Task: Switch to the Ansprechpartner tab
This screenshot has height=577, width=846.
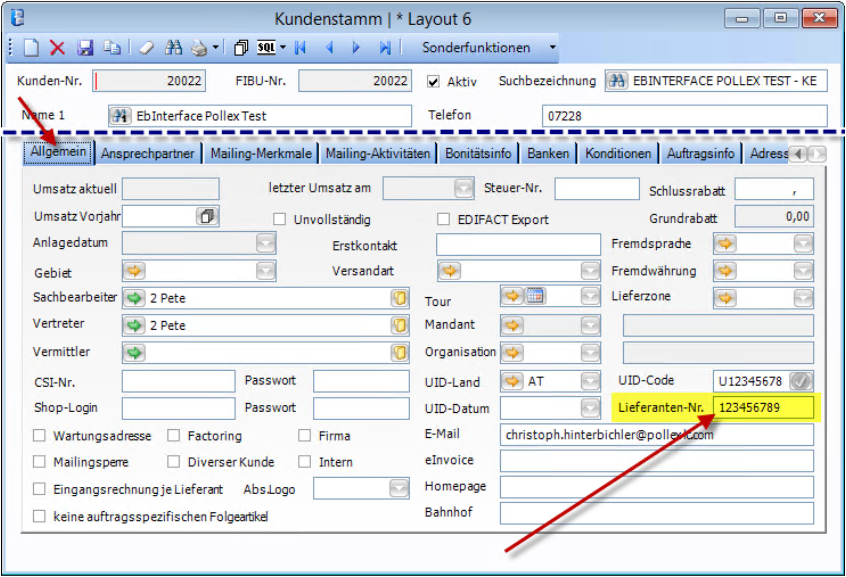Action: click(148, 154)
